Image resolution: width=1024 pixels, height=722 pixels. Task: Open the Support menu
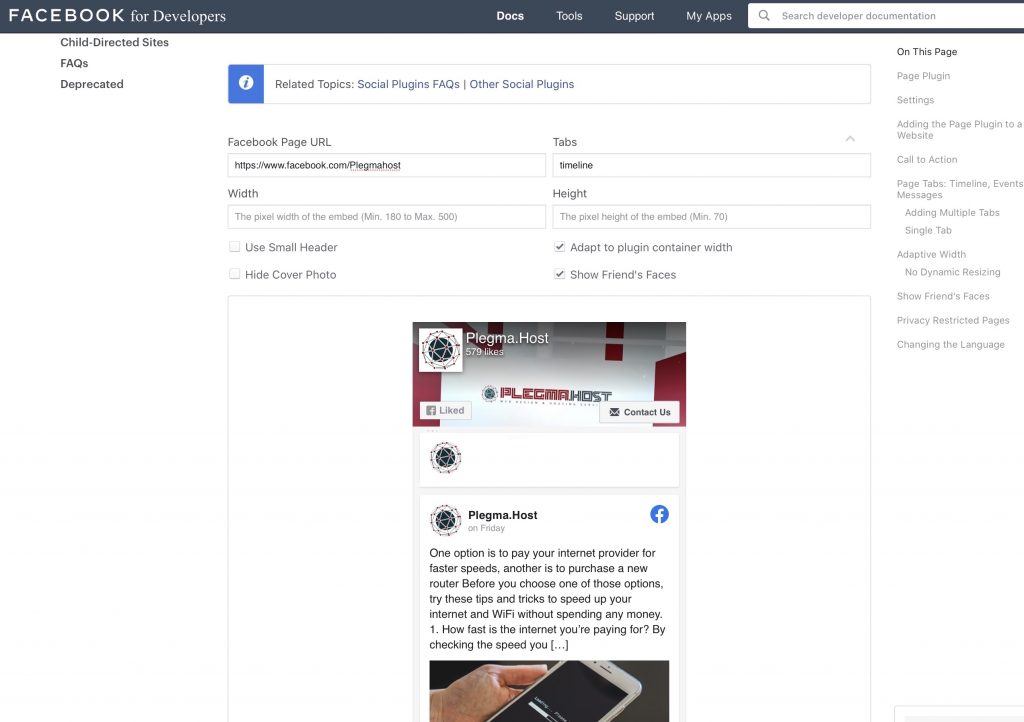coord(634,16)
